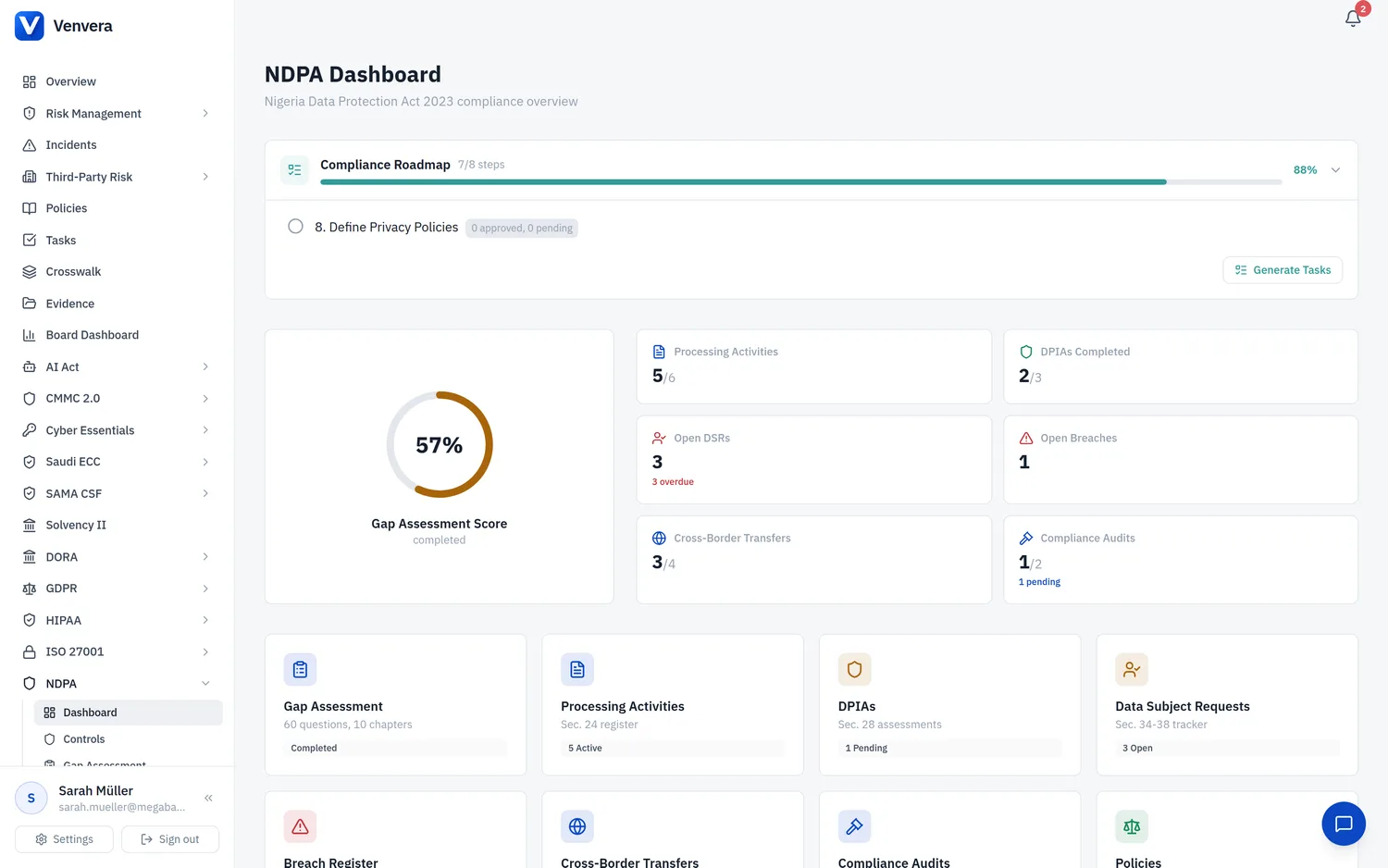Open the Settings button
Image resolution: width=1388 pixels, height=868 pixels.
pos(64,839)
